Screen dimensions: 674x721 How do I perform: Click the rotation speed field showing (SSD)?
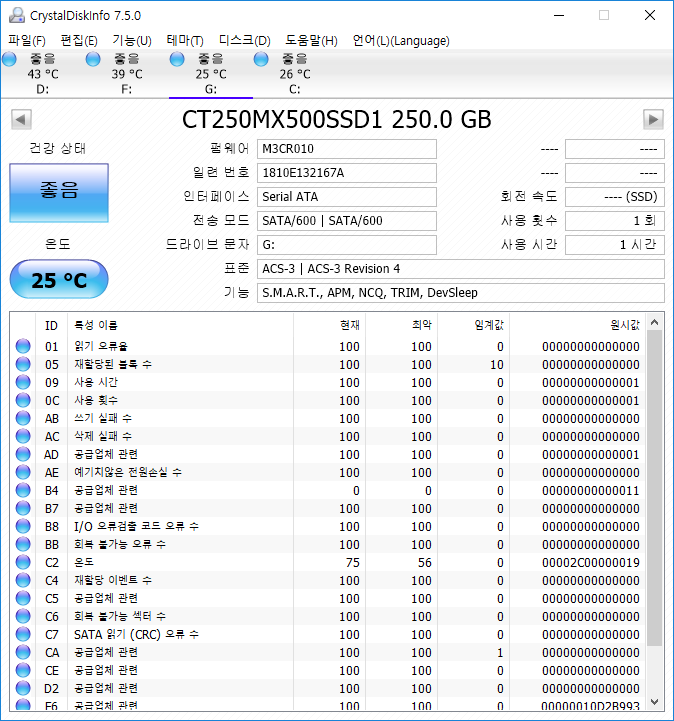coord(615,197)
